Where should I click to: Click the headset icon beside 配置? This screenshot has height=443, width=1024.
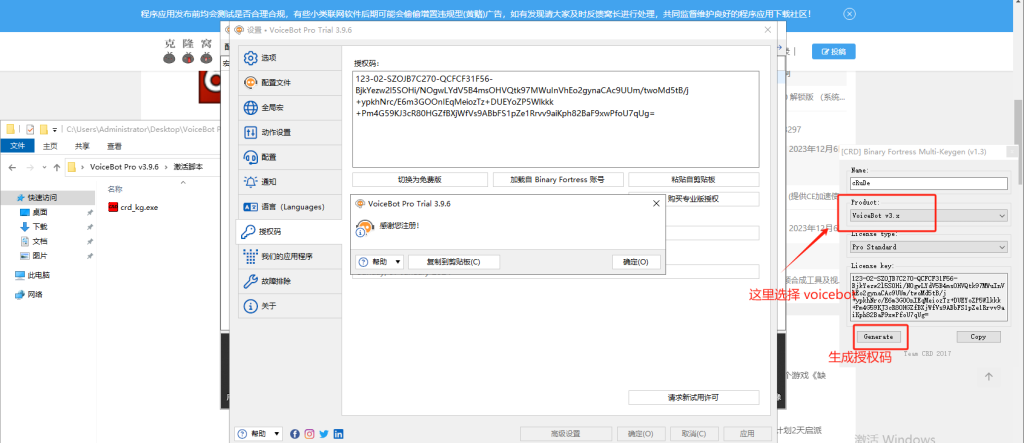click(250, 157)
